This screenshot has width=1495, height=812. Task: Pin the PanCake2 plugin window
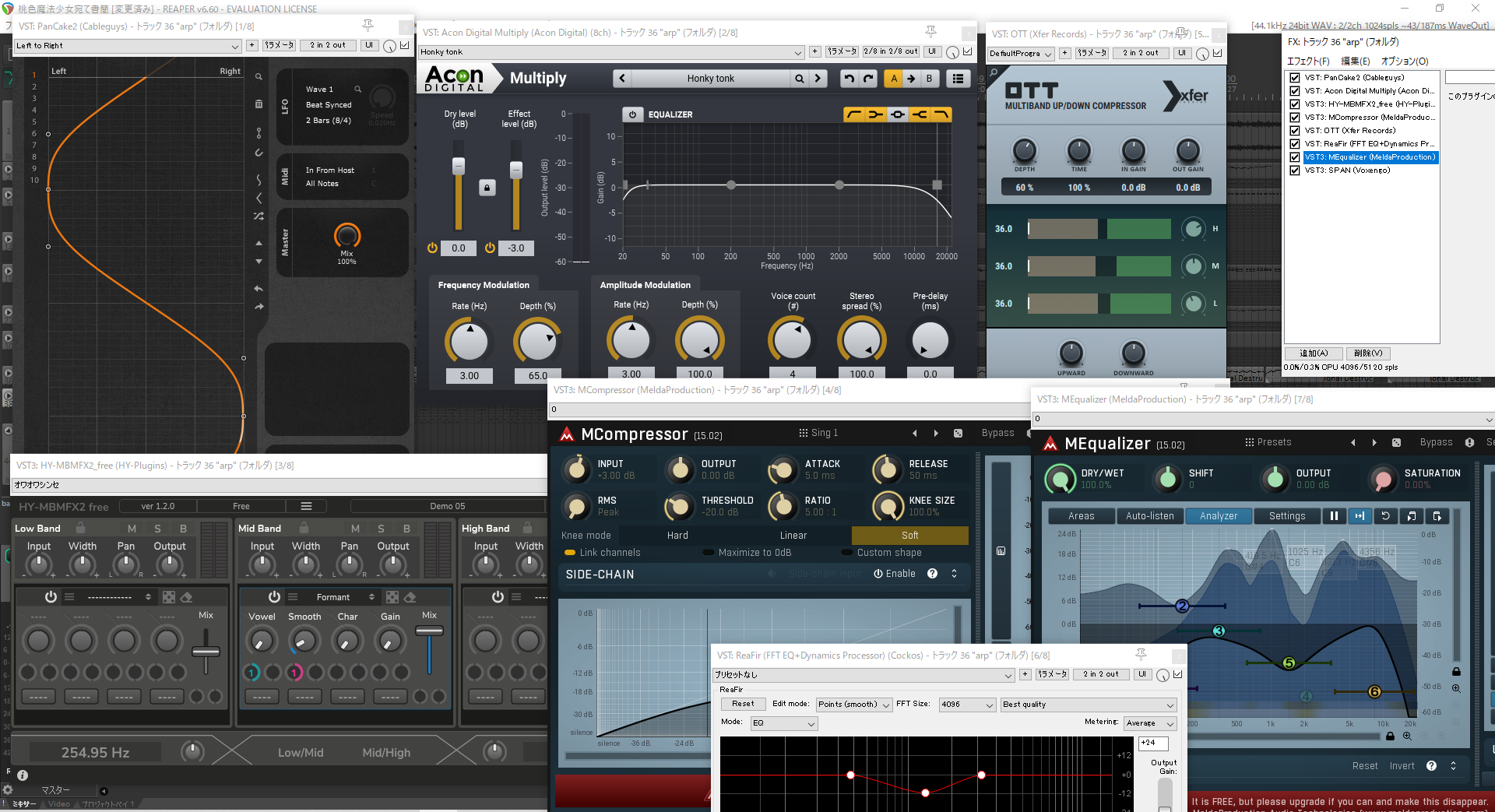pos(368,26)
